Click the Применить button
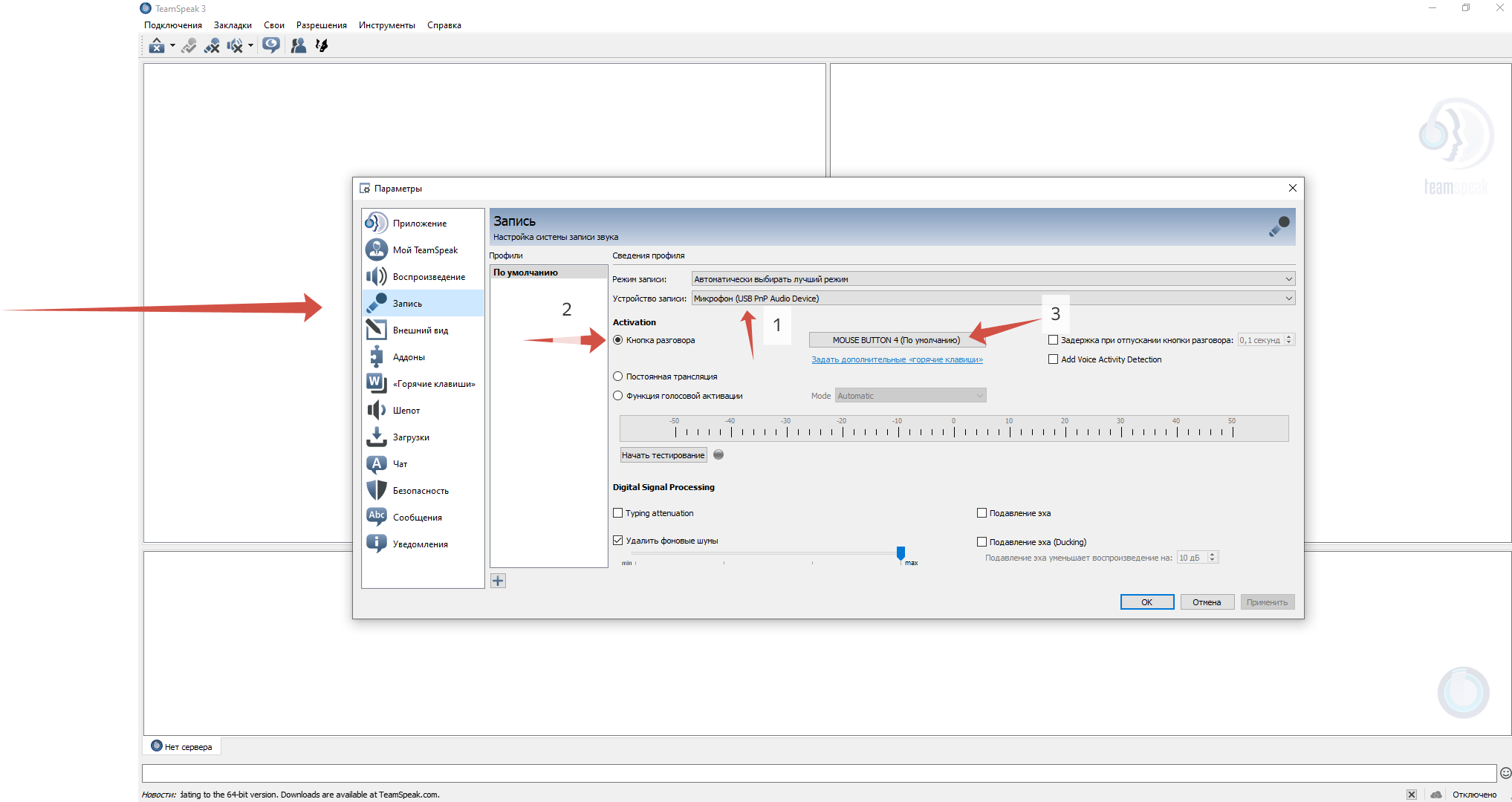Screen dimensions: 1512x802 [x=1267, y=602]
